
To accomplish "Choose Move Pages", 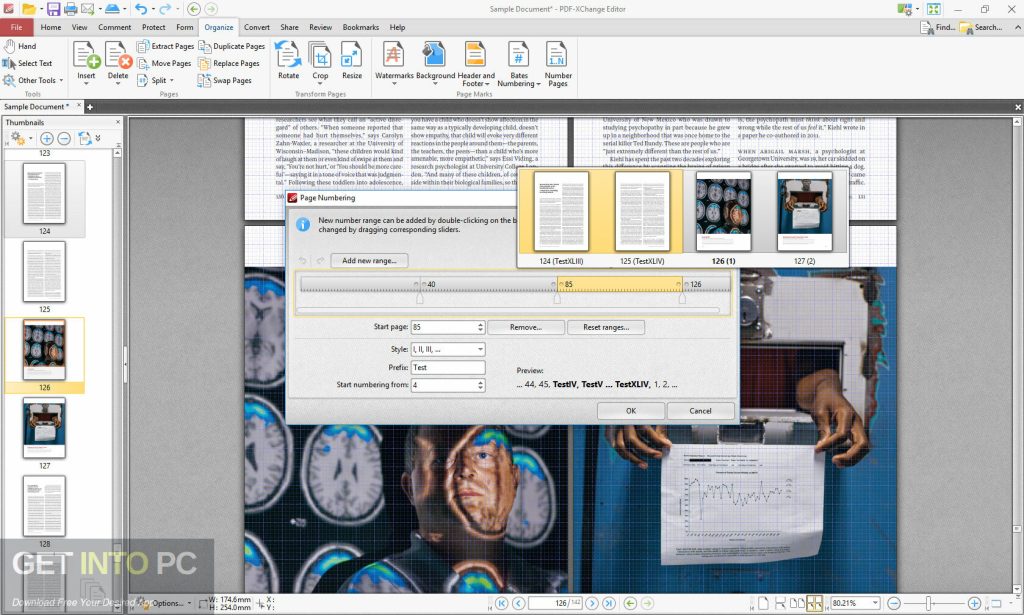I will [165, 63].
